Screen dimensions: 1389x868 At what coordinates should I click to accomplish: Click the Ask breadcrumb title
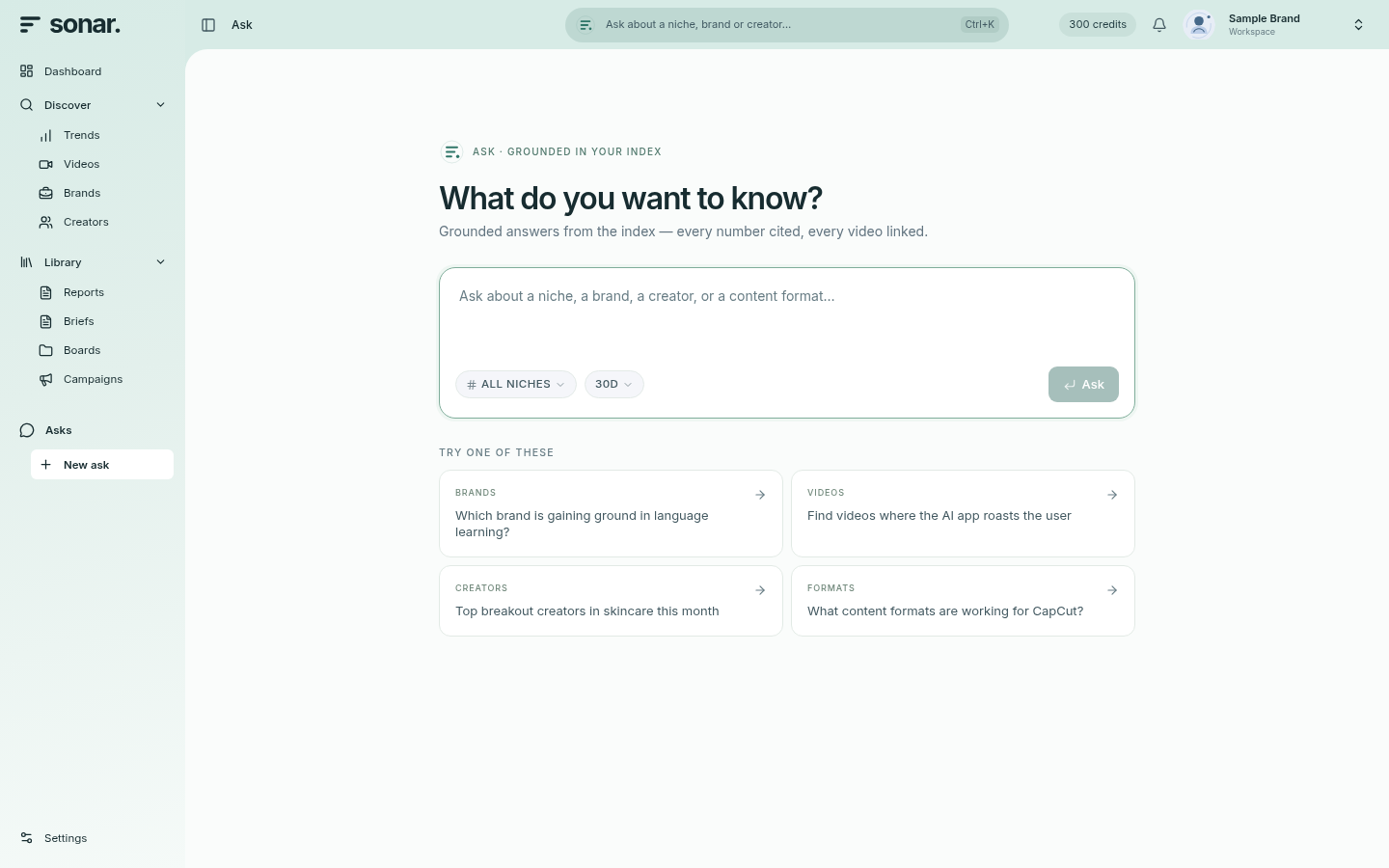pyautogui.click(x=242, y=25)
